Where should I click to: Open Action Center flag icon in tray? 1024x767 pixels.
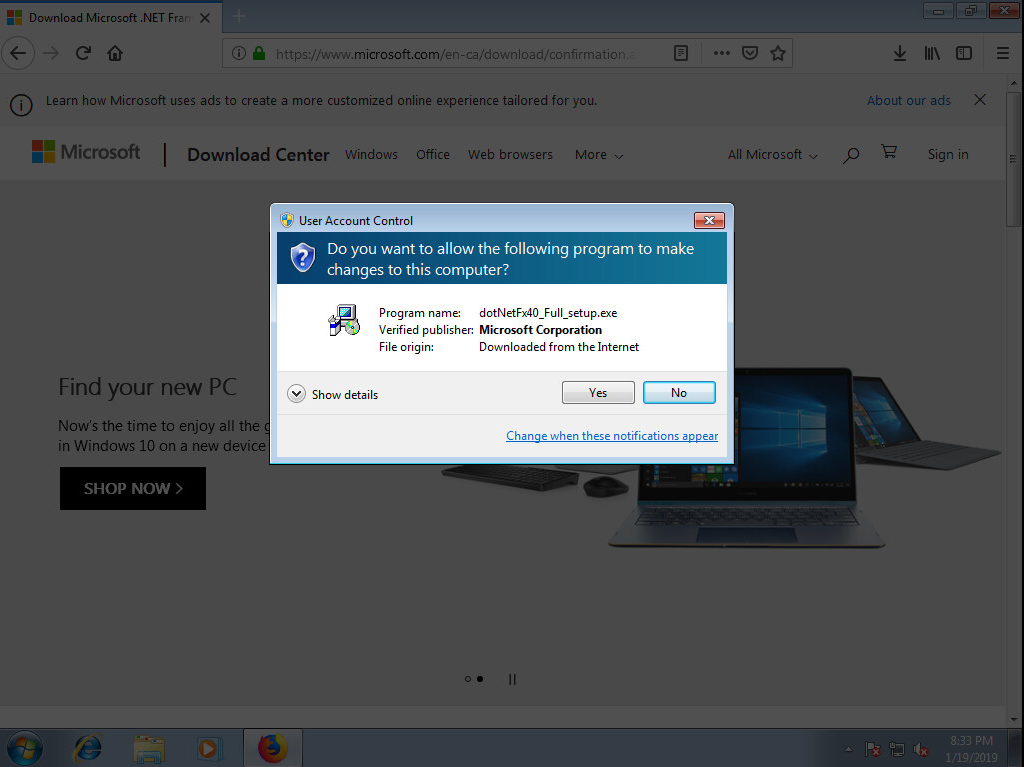[x=872, y=749]
